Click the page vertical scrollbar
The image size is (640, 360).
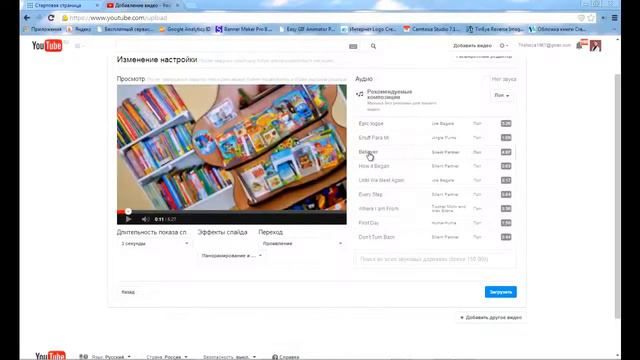[x=617, y=196]
